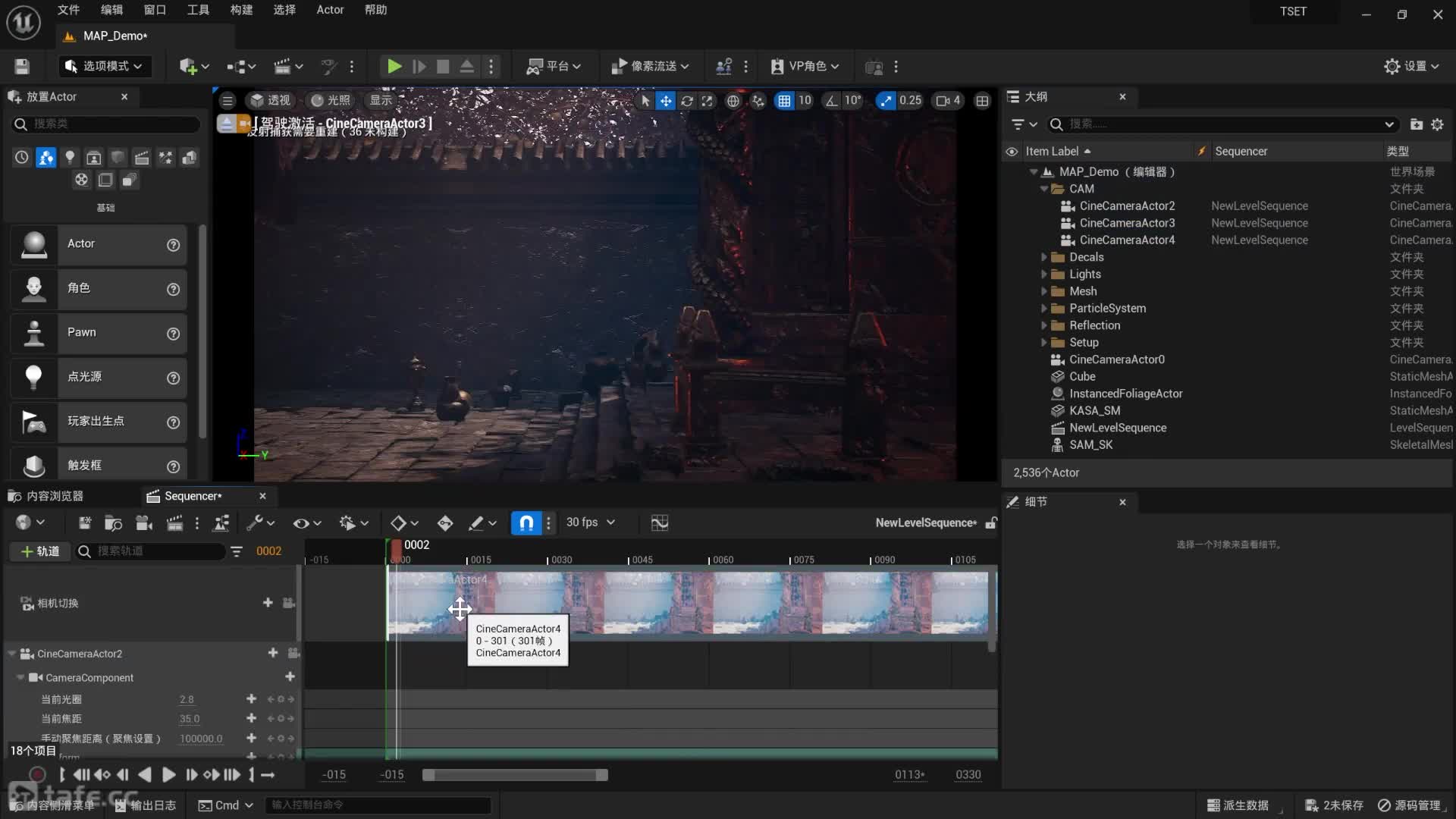Click the 当前焦距 value 35.0
Viewport: 1456px width, 819px height.
click(190, 719)
